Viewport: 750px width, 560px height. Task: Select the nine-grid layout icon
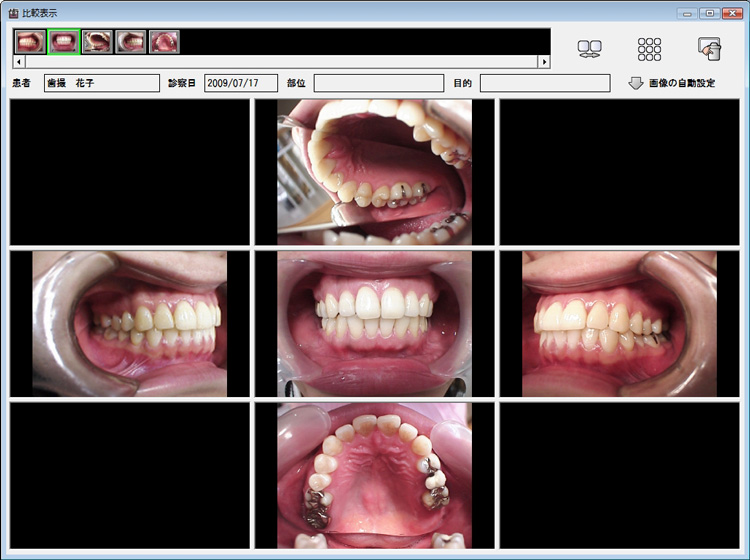click(649, 49)
